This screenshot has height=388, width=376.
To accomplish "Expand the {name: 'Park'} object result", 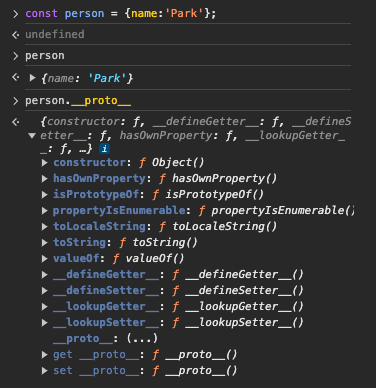I will pyautogui.click(x=32, y=78).
